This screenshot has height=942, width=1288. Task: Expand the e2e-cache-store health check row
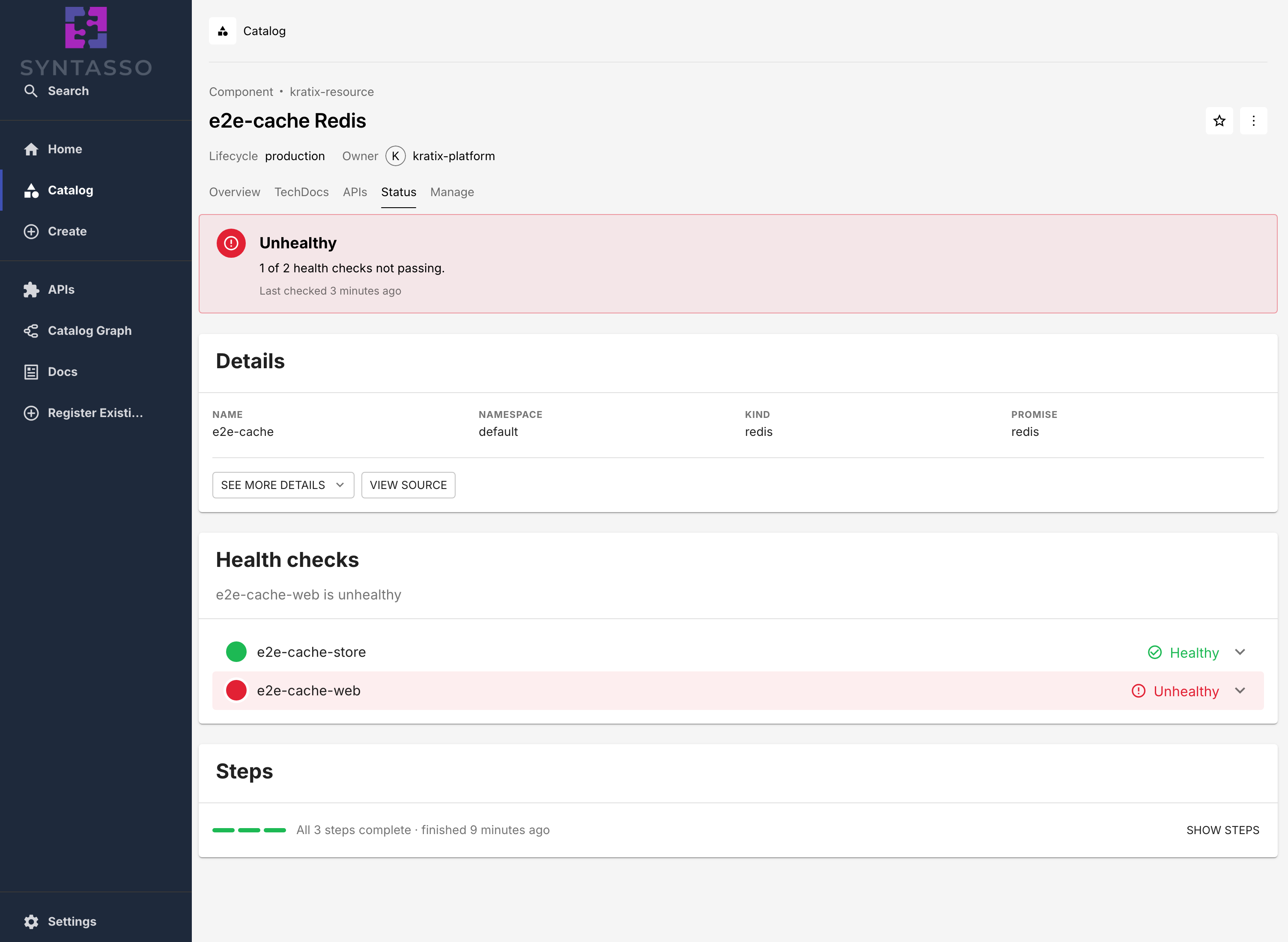point(1240,652)
